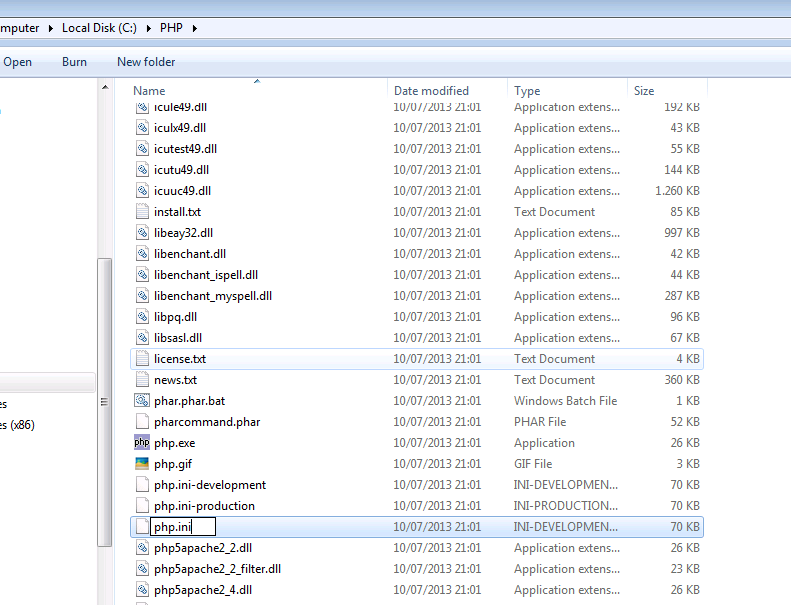Click the icutu49.dll file icon
The height and width of the screenshot is (605, 791).
(142, 170)
